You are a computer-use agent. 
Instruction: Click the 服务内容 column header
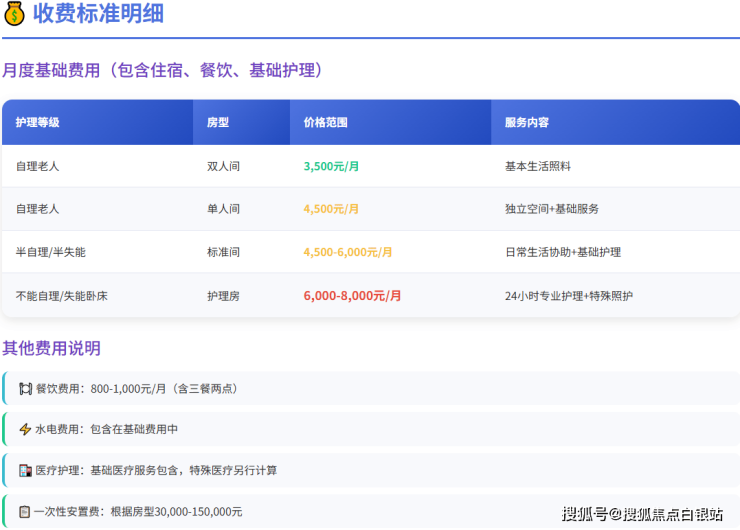tap(527, 122)
